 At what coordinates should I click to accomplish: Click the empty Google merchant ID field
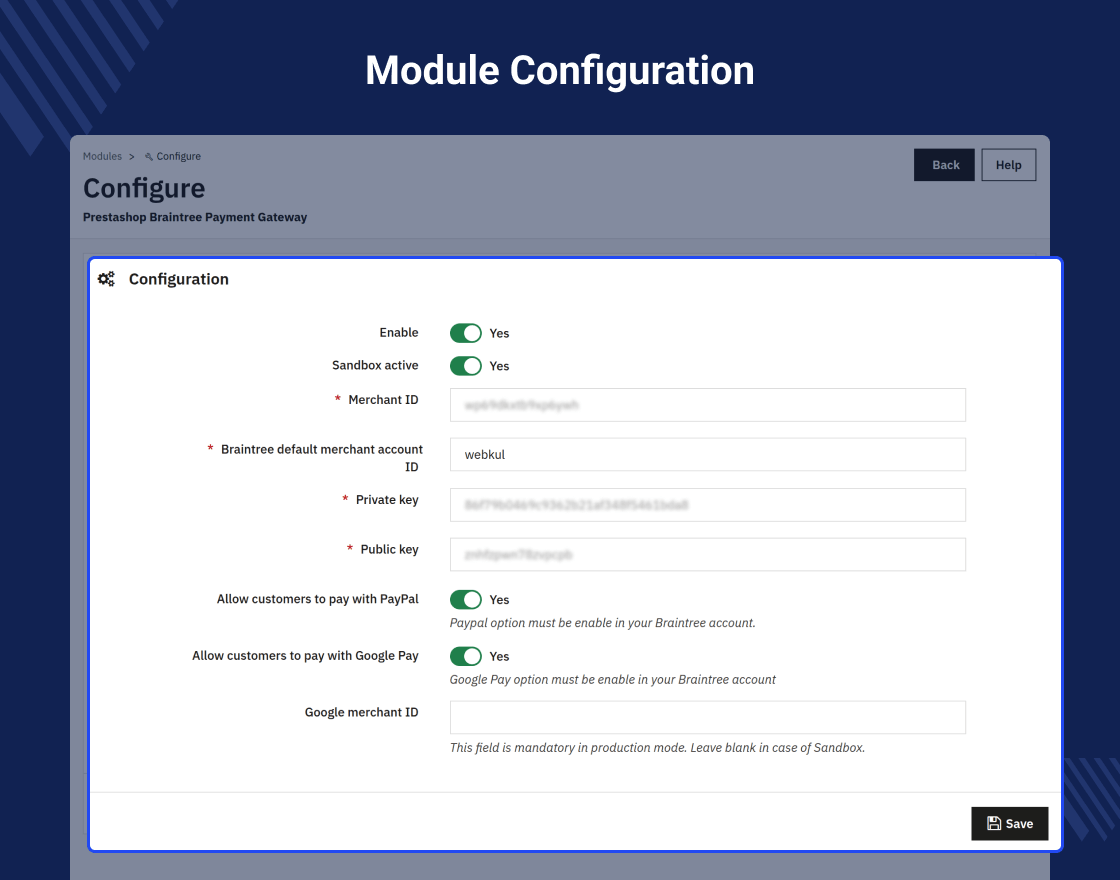708,717
